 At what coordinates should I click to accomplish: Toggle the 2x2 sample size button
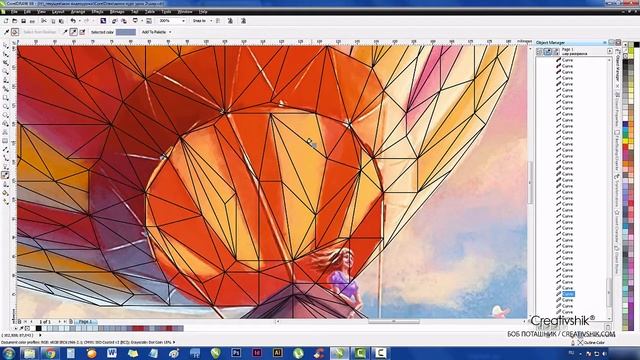(x=73, y=32)
